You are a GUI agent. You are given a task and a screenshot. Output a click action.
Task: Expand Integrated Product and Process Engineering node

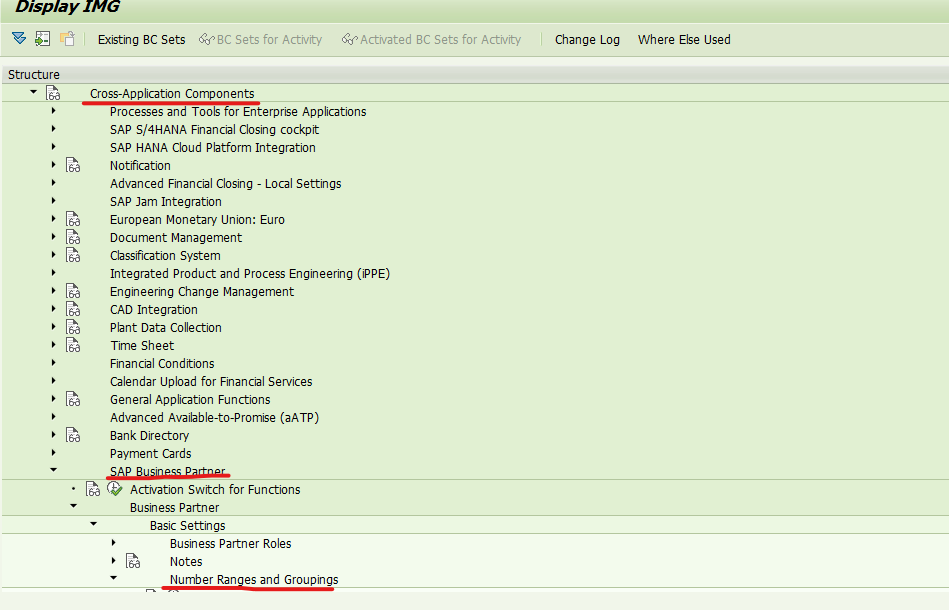point(53,273)
